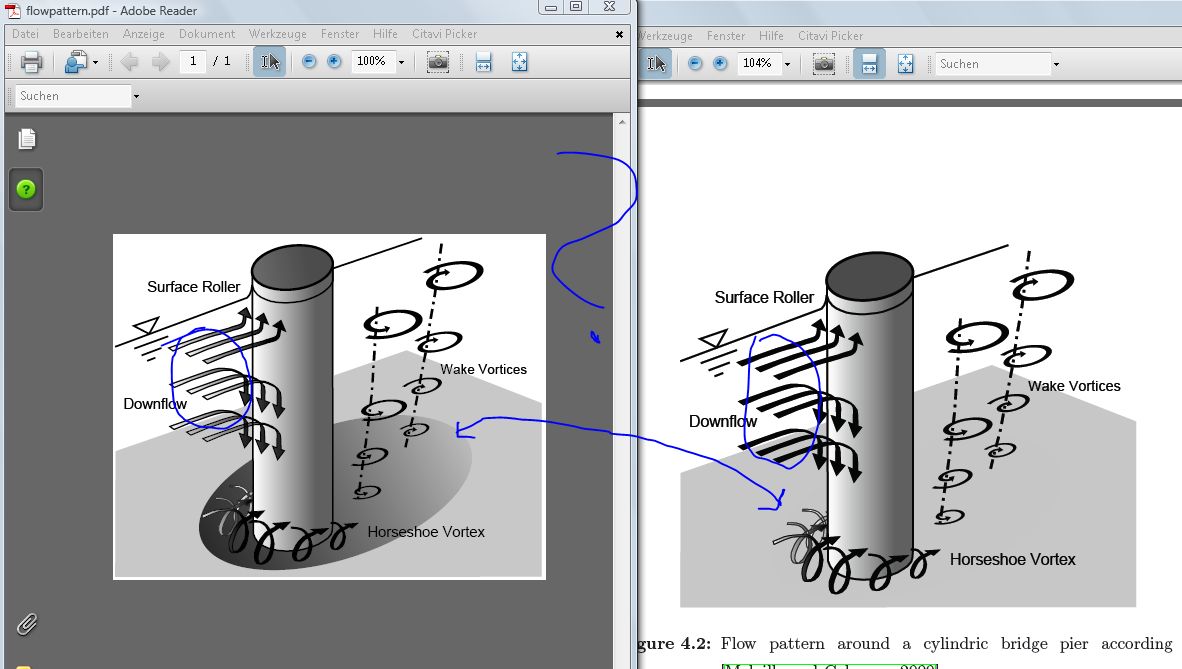The height and width of the screenshot is (669, 1182).
Task: Select the snapshot camera tool in the left window
Action: pos(438,62)
